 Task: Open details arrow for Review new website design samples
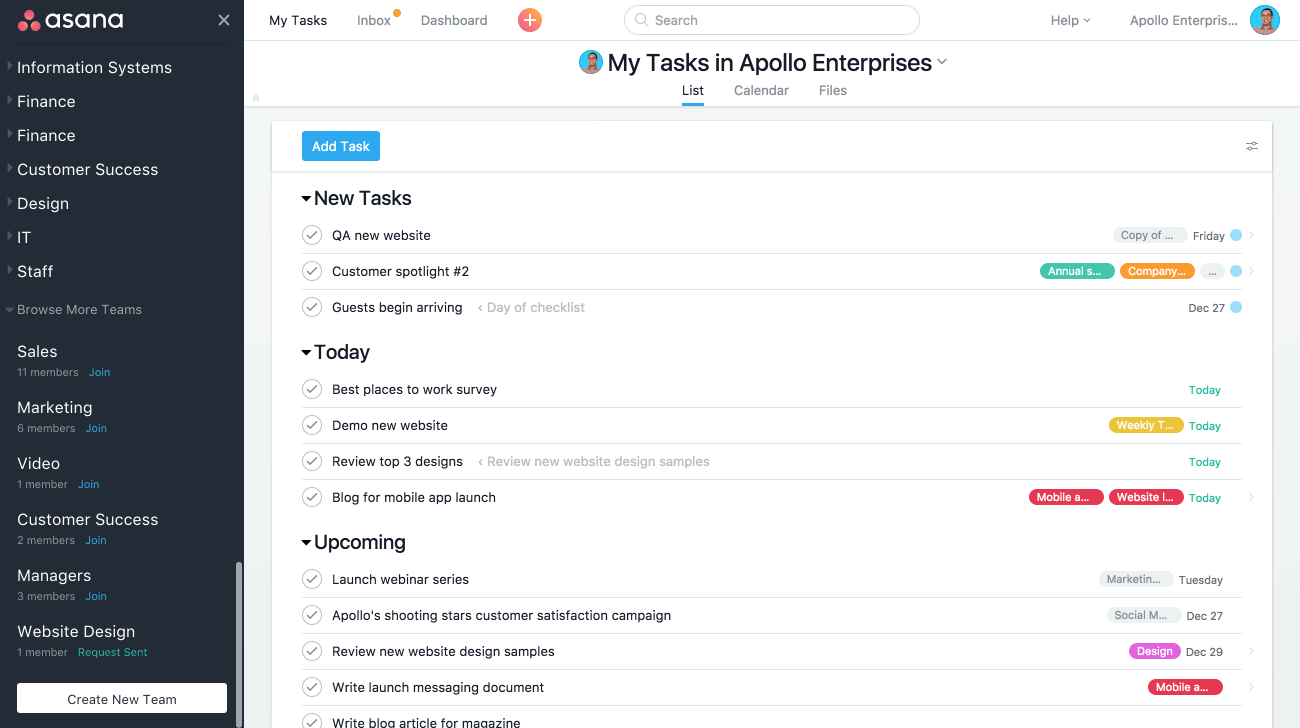[1251, 651]
